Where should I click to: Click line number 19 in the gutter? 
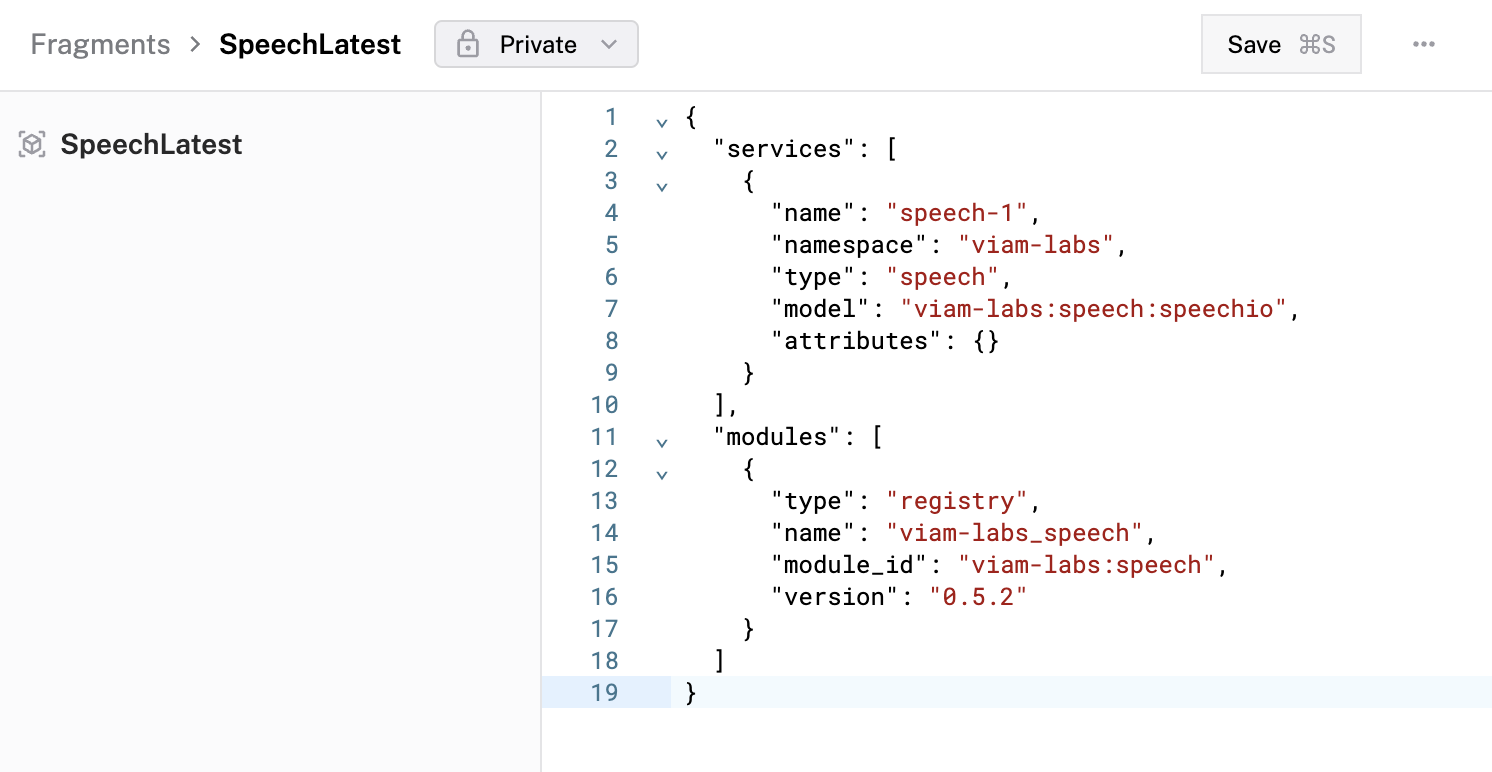pos(604,693)
